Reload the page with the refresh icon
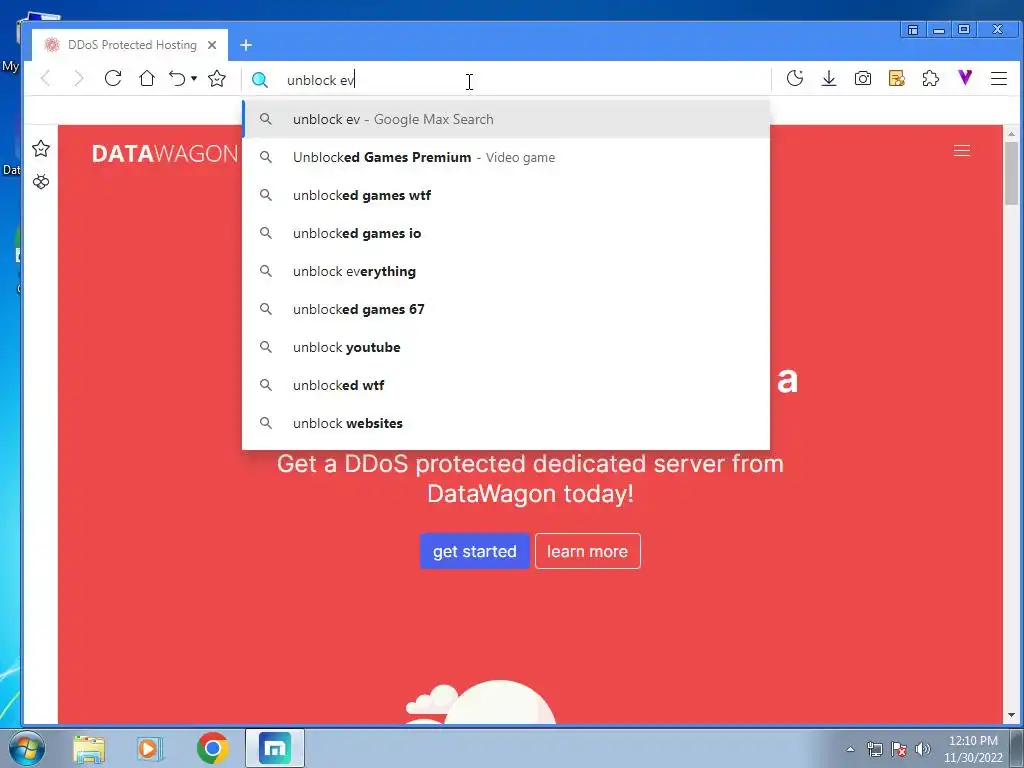 (x=113, y=78)
